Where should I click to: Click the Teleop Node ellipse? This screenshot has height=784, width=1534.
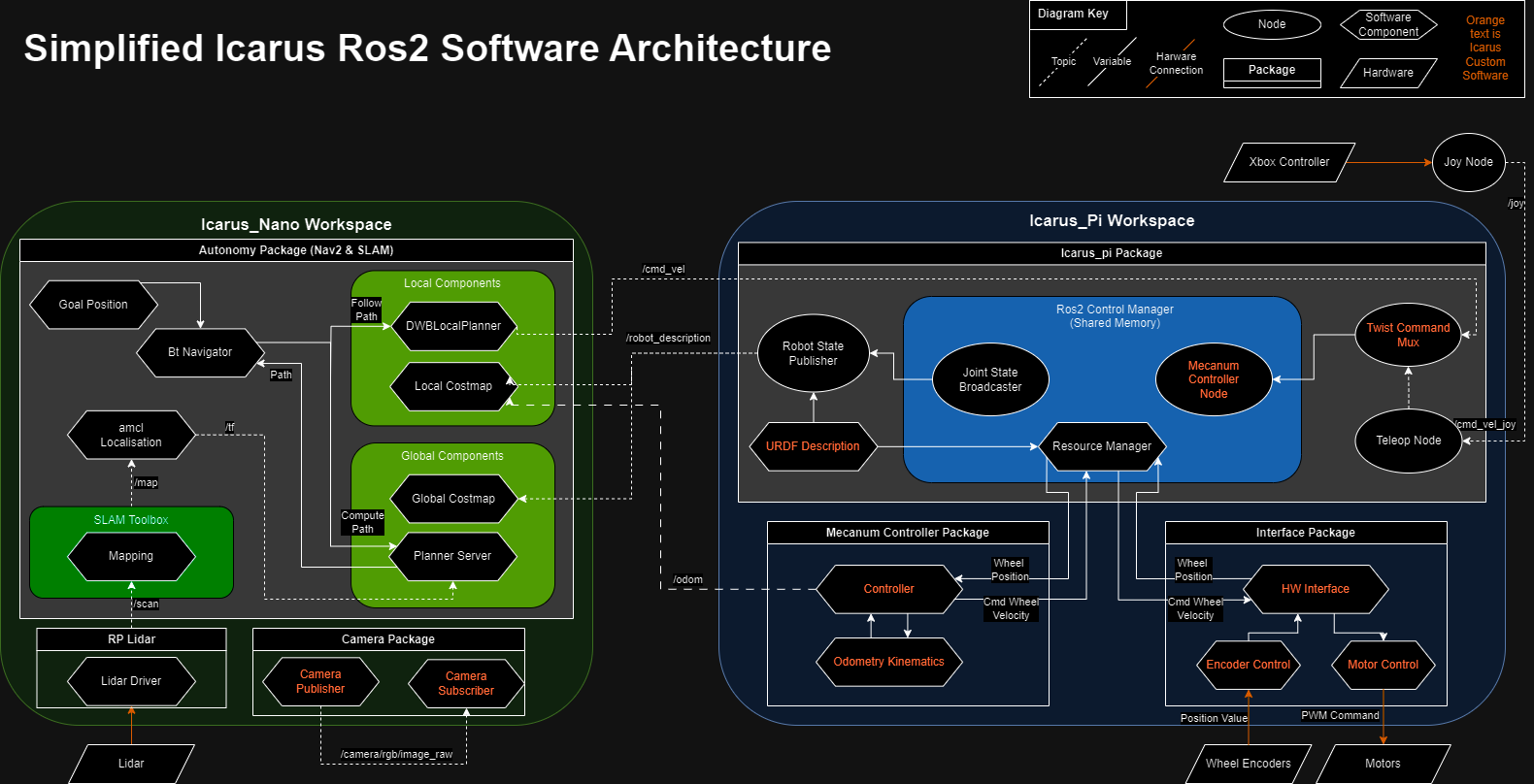(x=1408, y=441)
